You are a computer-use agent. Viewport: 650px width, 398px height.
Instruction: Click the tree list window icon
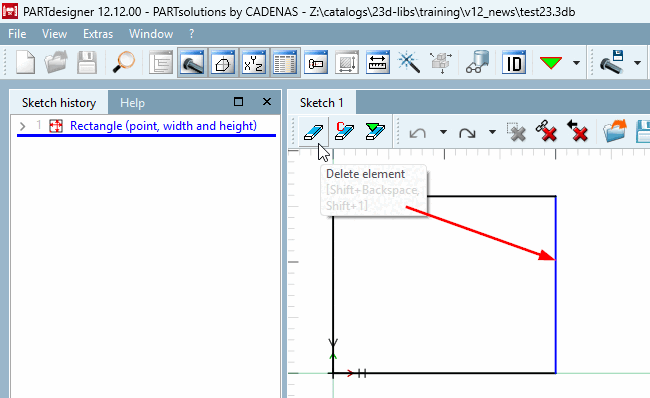coord(161,63)
